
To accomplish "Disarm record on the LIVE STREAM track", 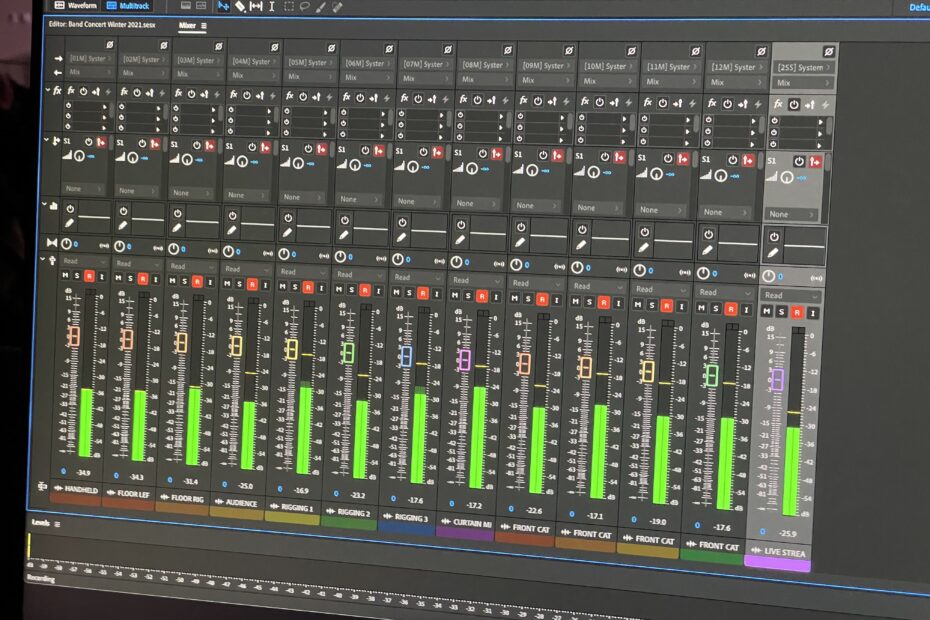I will (x=797, y=312).
